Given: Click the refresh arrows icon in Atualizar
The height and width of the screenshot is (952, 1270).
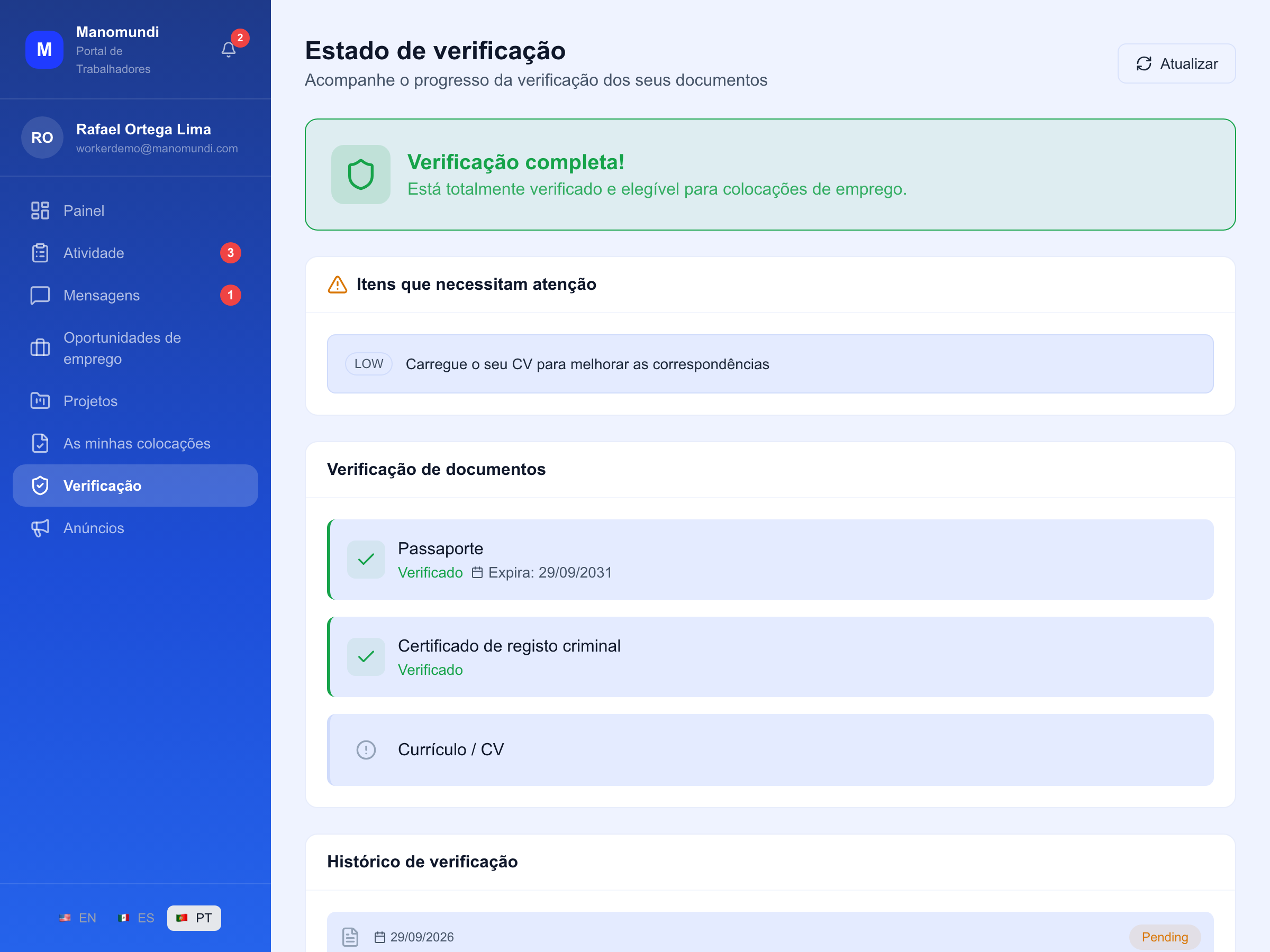Looking at the screenshot, I should click(x=1144, y=63).
